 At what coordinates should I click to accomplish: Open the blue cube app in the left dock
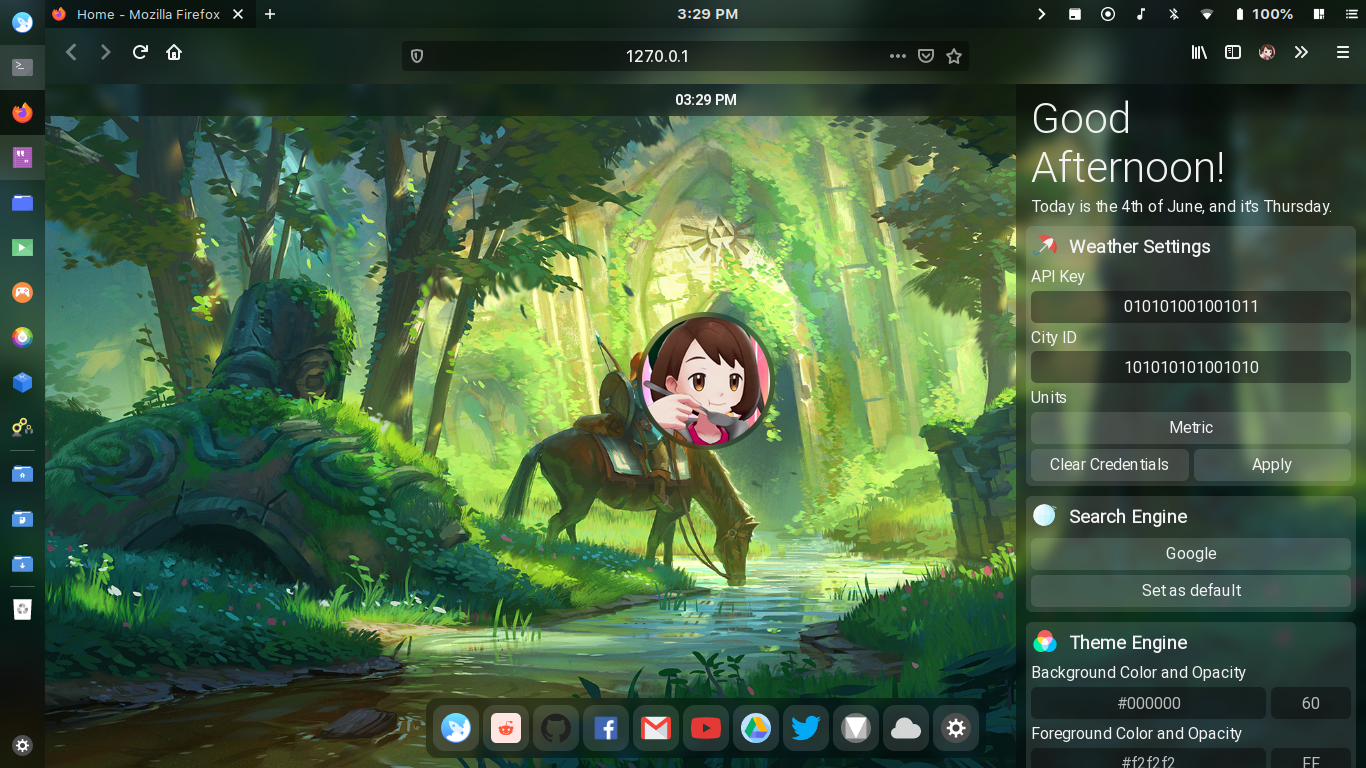[x=22, y=382]
